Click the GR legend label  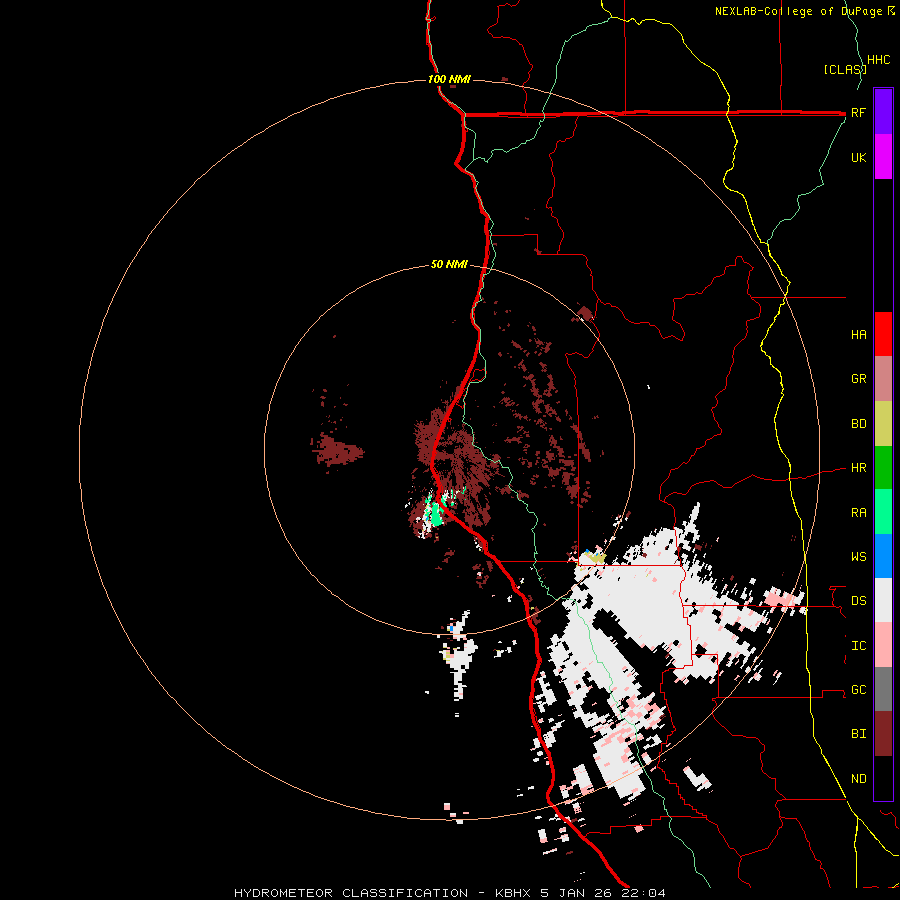858,379
